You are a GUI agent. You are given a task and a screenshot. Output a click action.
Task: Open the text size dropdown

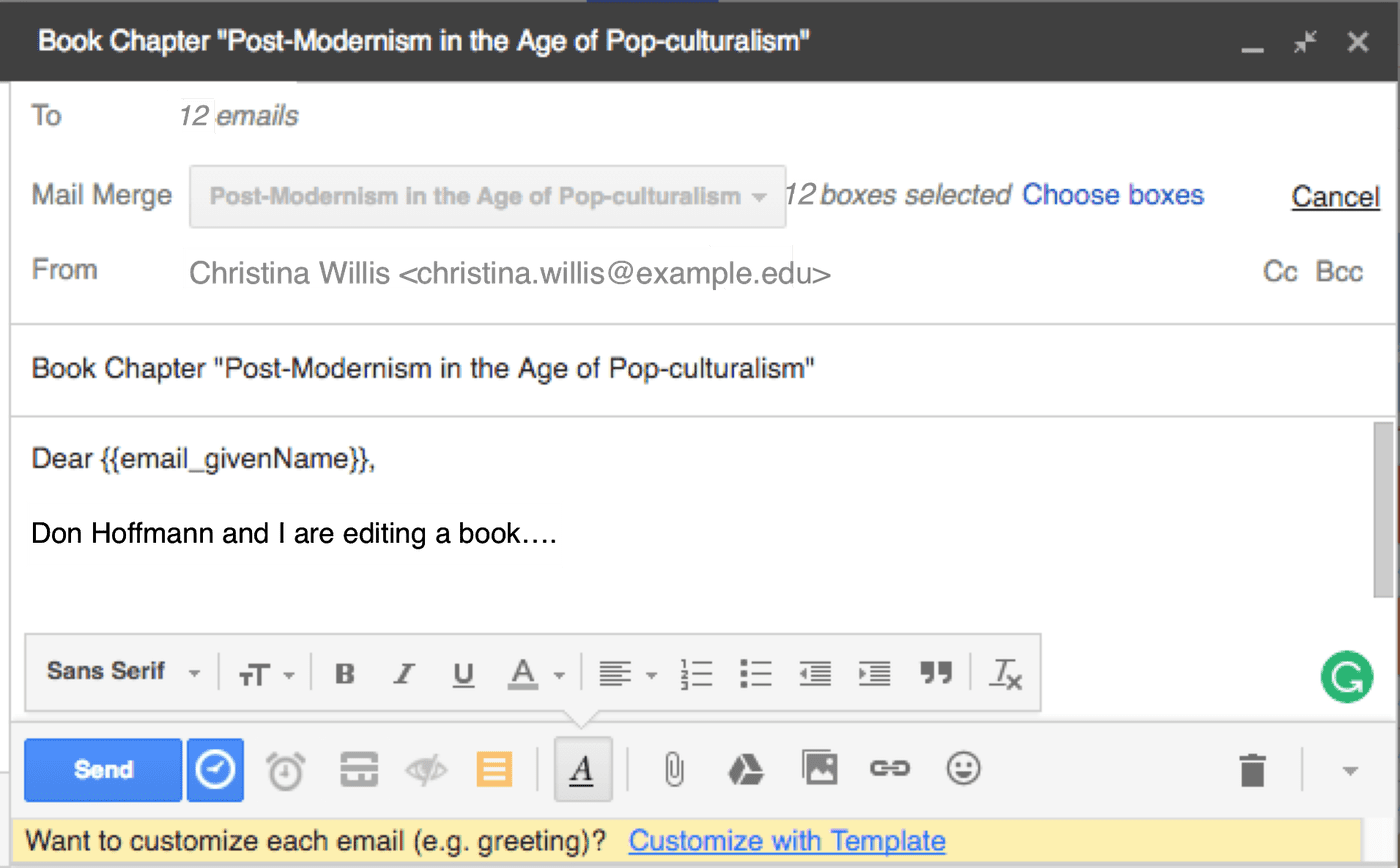click(266, 675)
